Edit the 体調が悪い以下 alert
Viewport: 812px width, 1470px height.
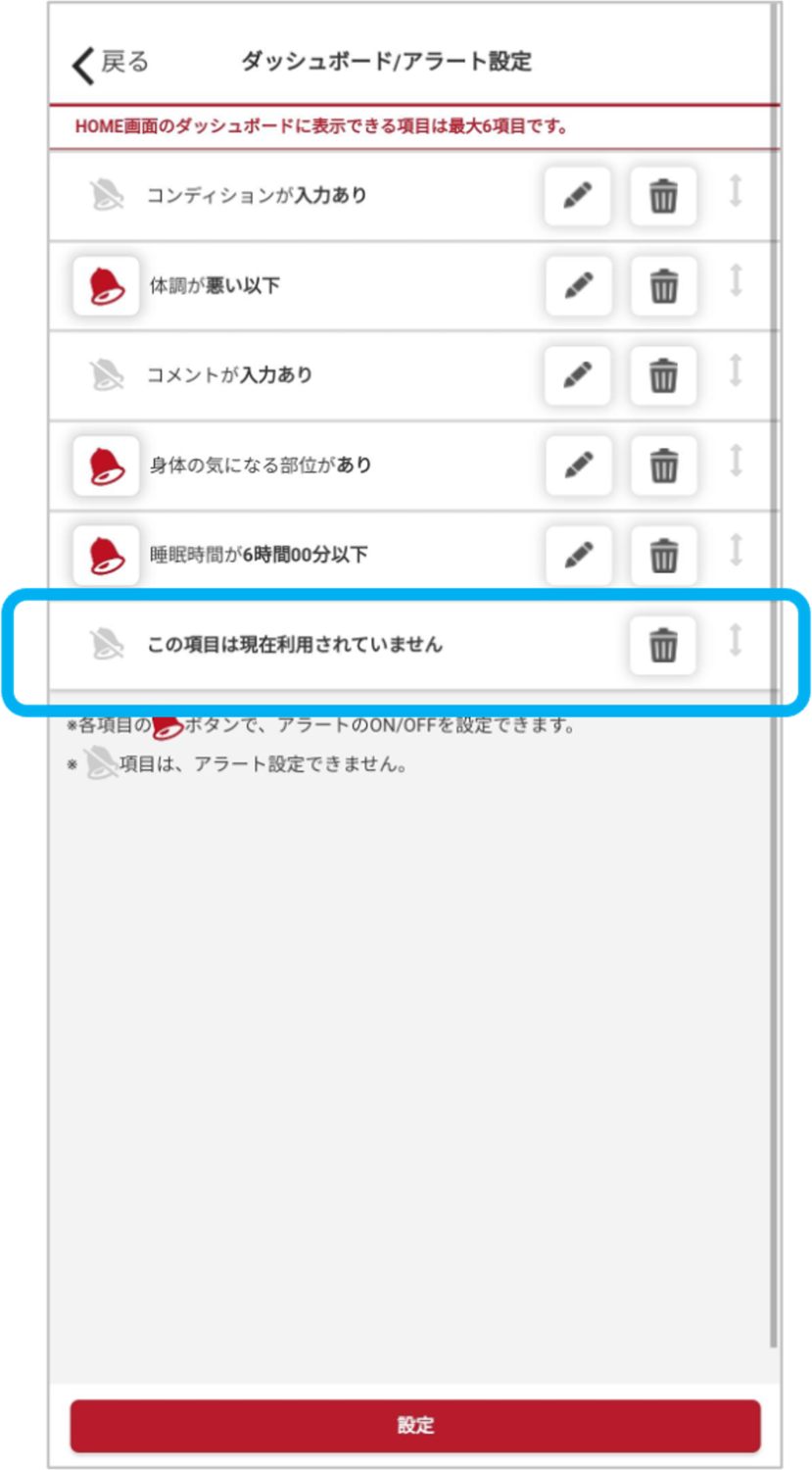tap(577, 286)
